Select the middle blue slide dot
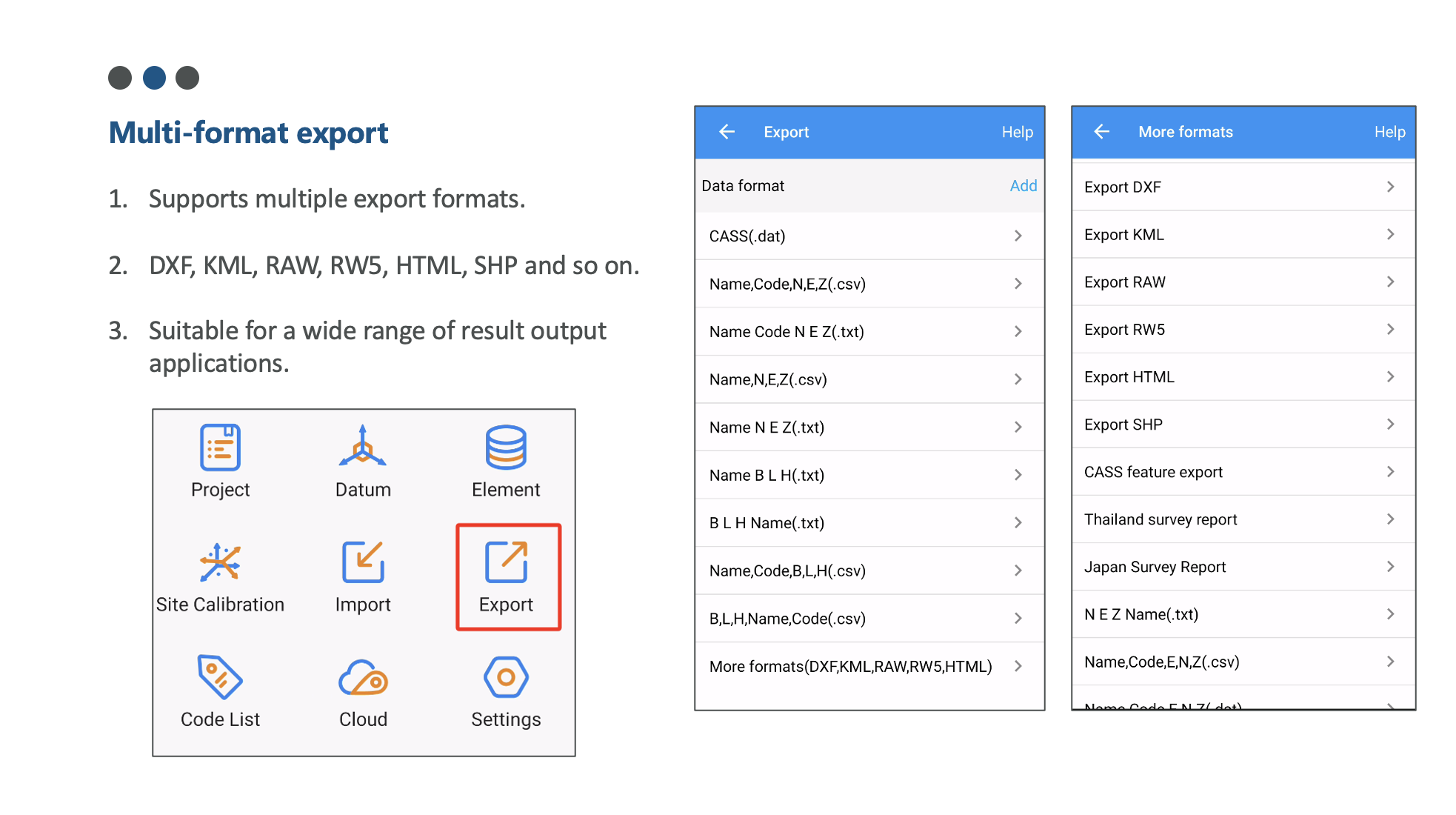 [x=154, y=78]
